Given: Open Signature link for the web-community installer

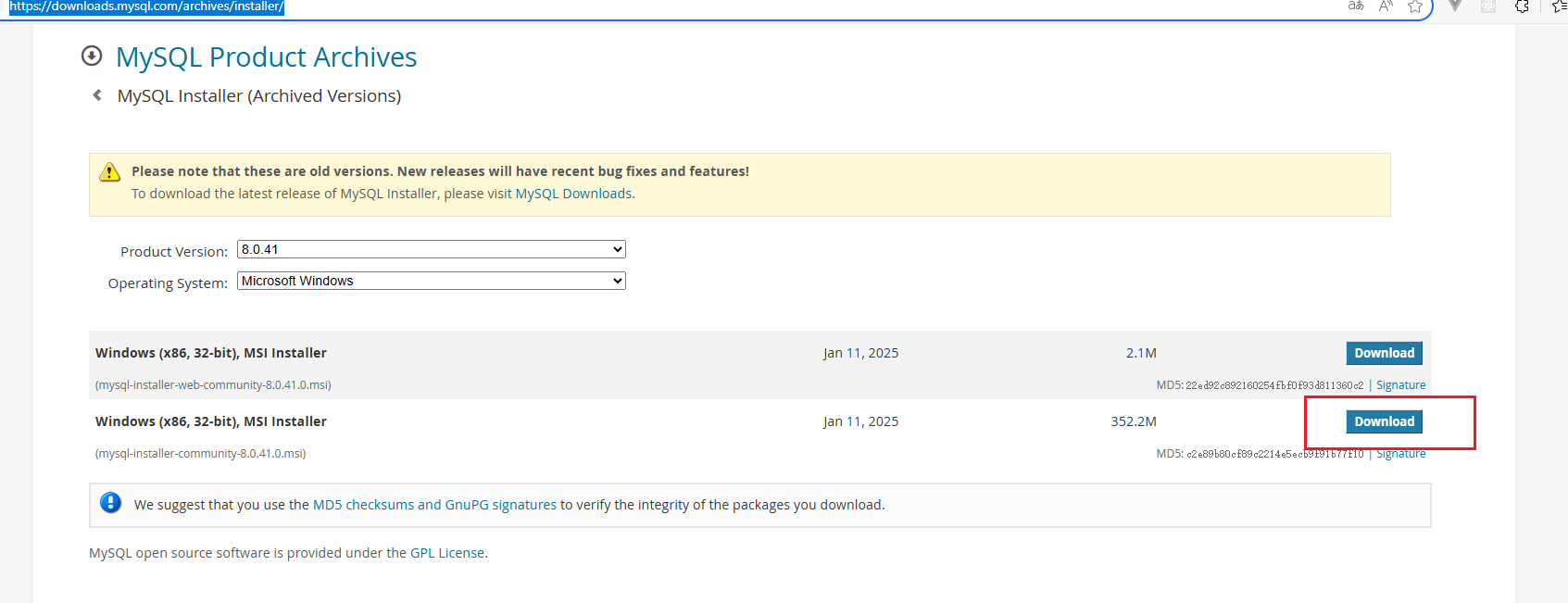Looking at the screenshot, I should coord(1400,385).
